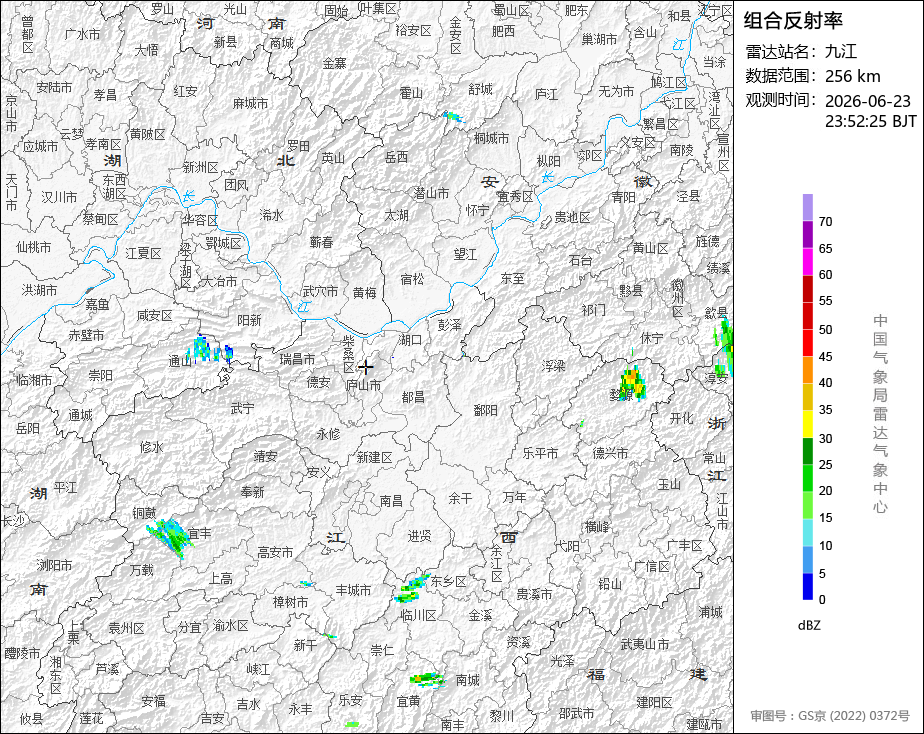924x734 pixels.
Task: Select the dark green 25–30 dBZ legend band
Action: (x=808, y=451)
